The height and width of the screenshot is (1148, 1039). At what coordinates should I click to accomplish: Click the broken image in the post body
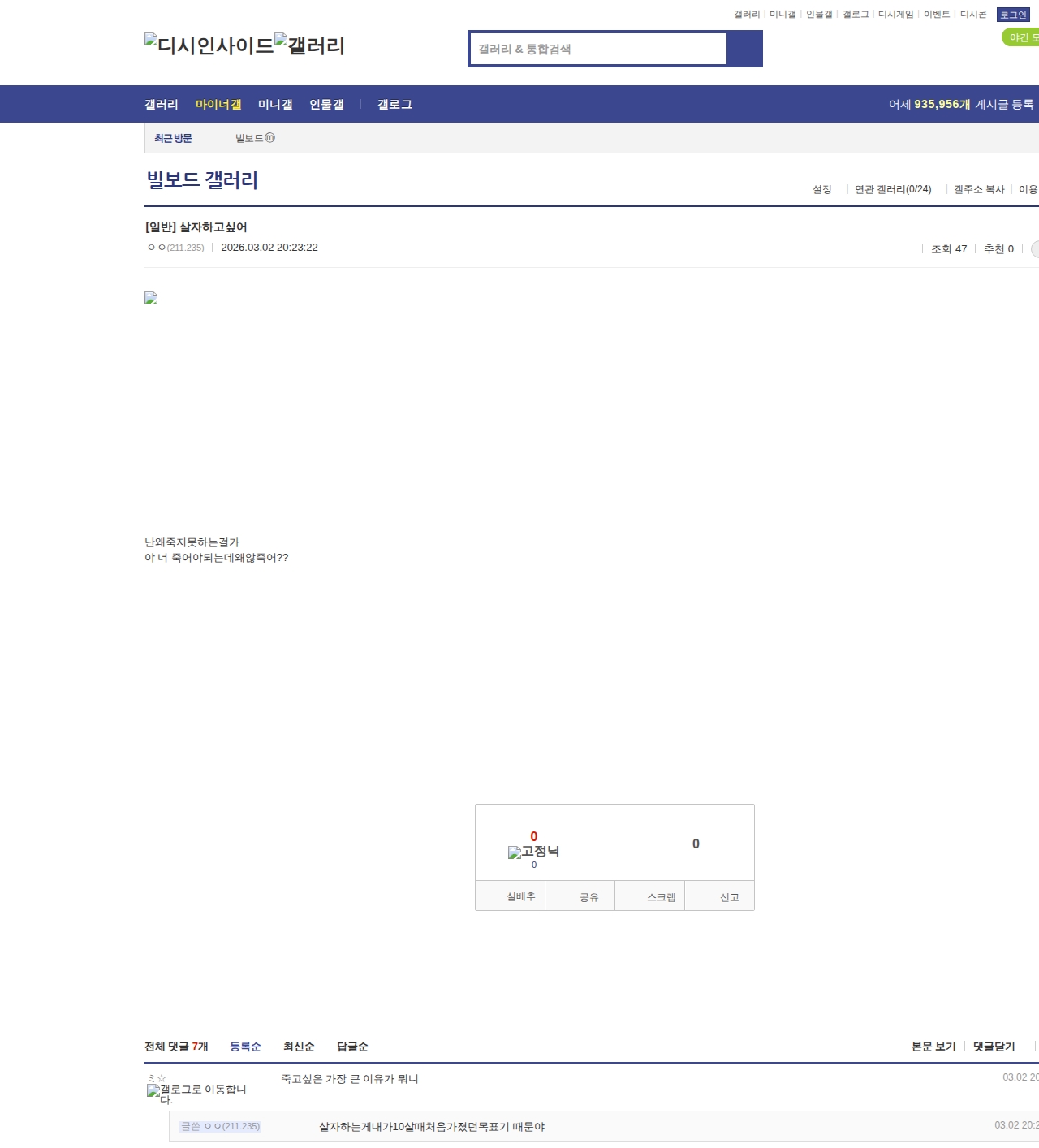click(151, 298)
